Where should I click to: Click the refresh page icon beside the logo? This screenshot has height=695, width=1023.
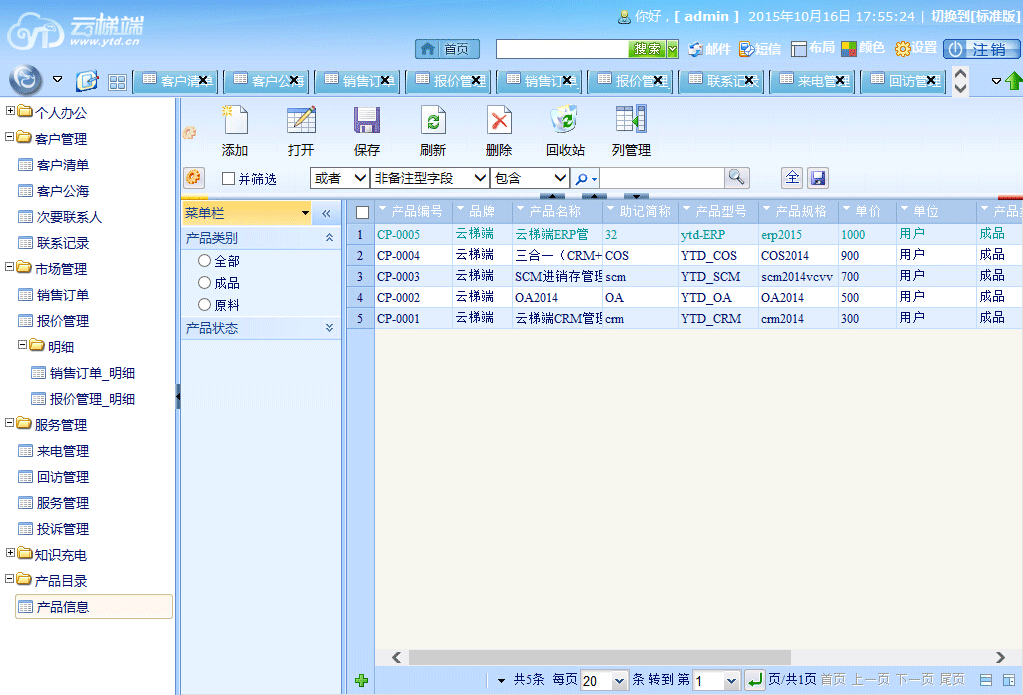pos(87,81)
